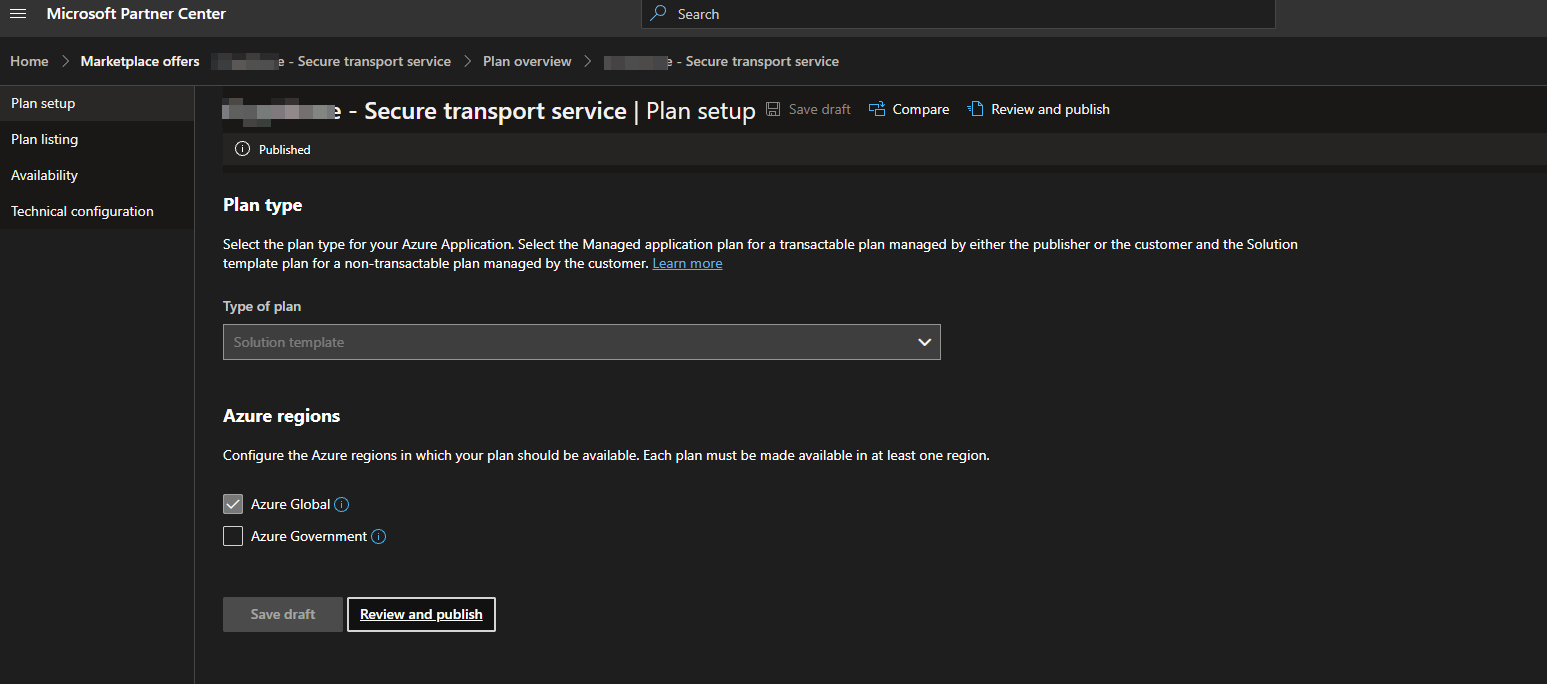This screenshot has height=684, width=1547.
Task: Show info tooltip for Azure Global
Action: (x=342, y=505)
